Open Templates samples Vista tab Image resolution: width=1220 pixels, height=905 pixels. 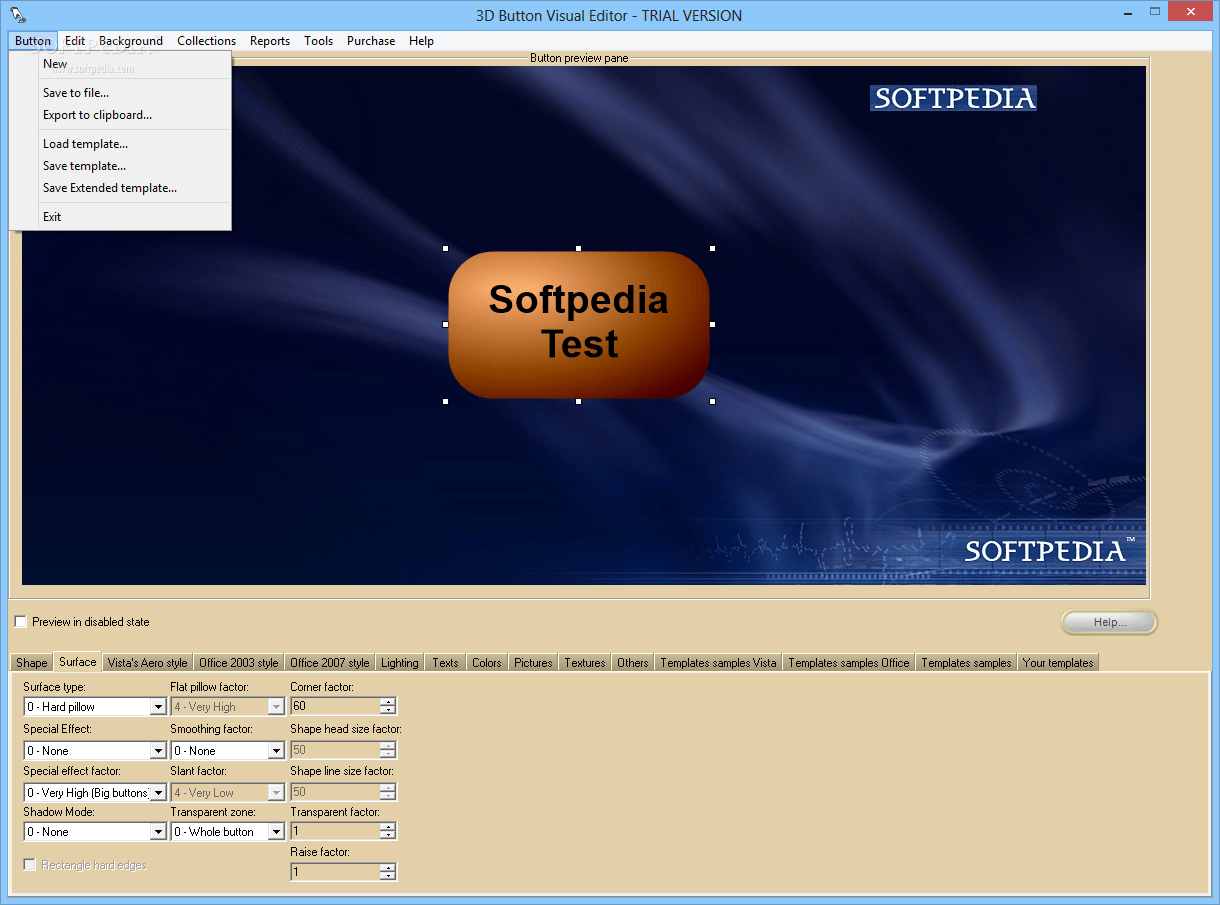click(x=718, y=663)
